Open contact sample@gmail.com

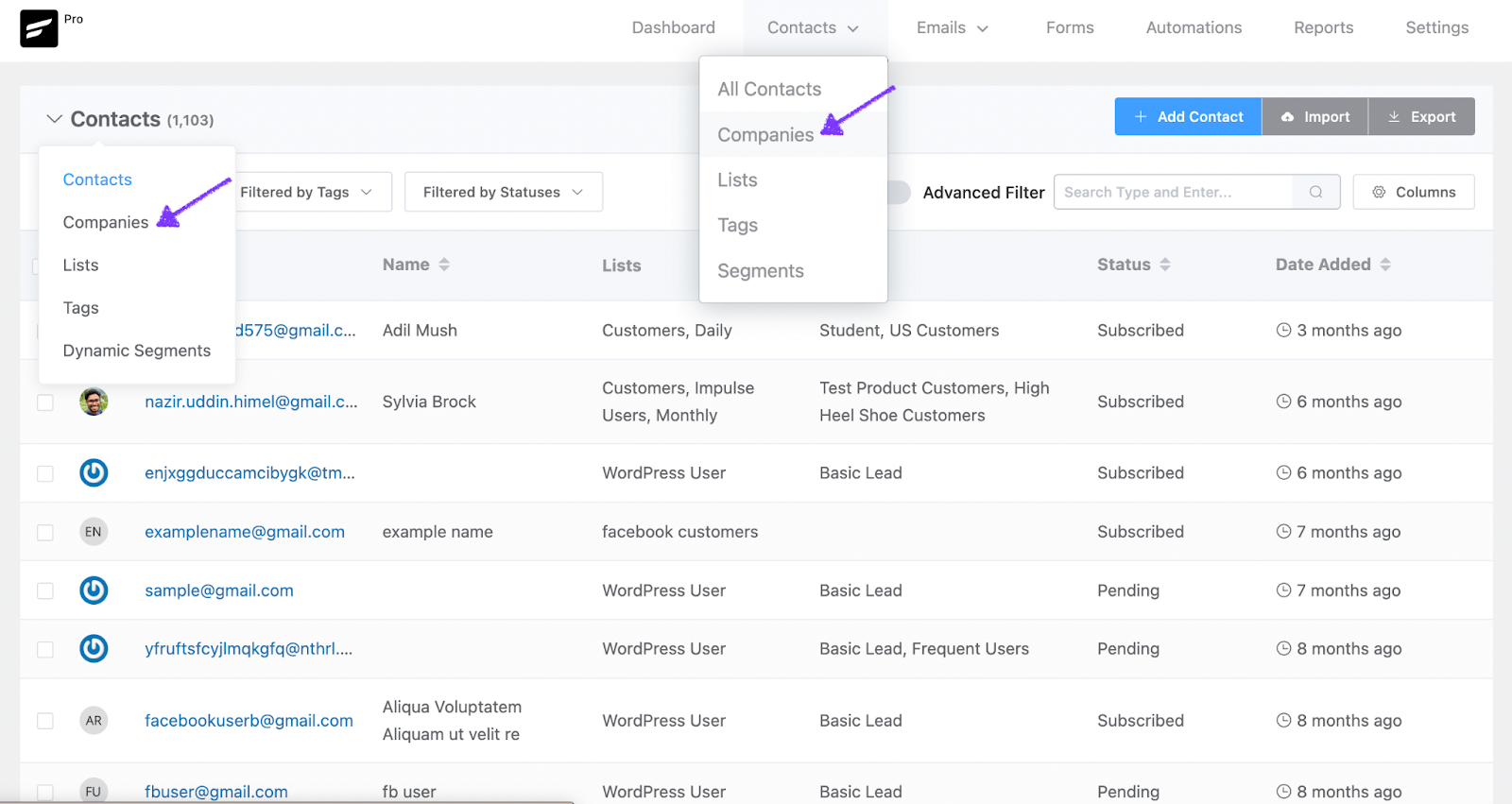(x=219, y=590)
